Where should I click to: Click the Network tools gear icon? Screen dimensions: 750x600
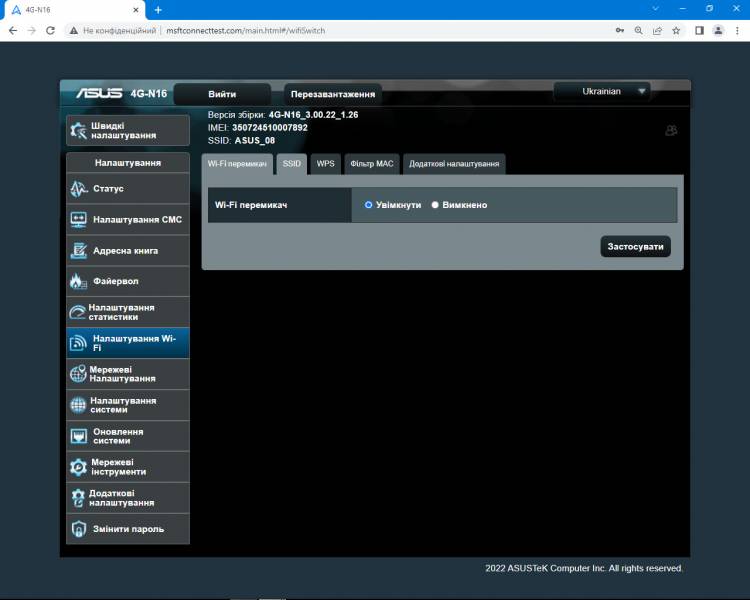[78, 467]
